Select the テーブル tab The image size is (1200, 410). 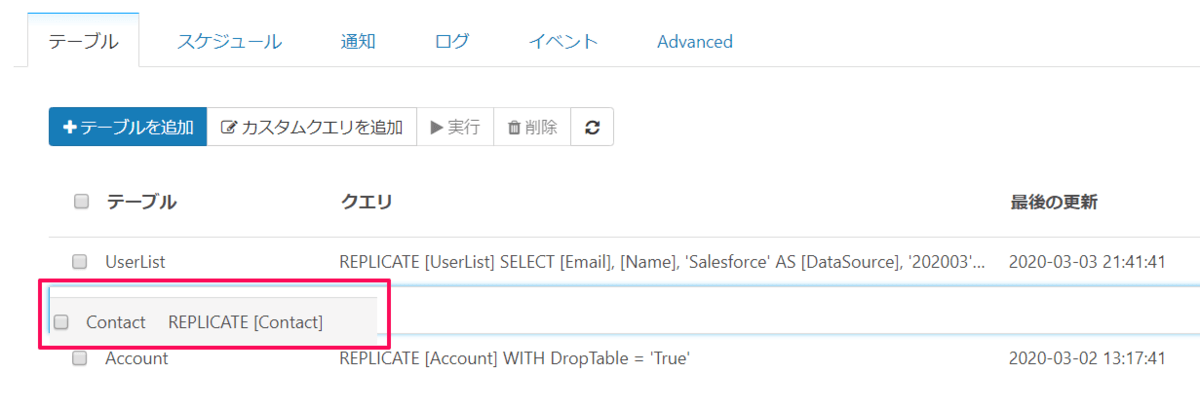click(x=84, y=41)
